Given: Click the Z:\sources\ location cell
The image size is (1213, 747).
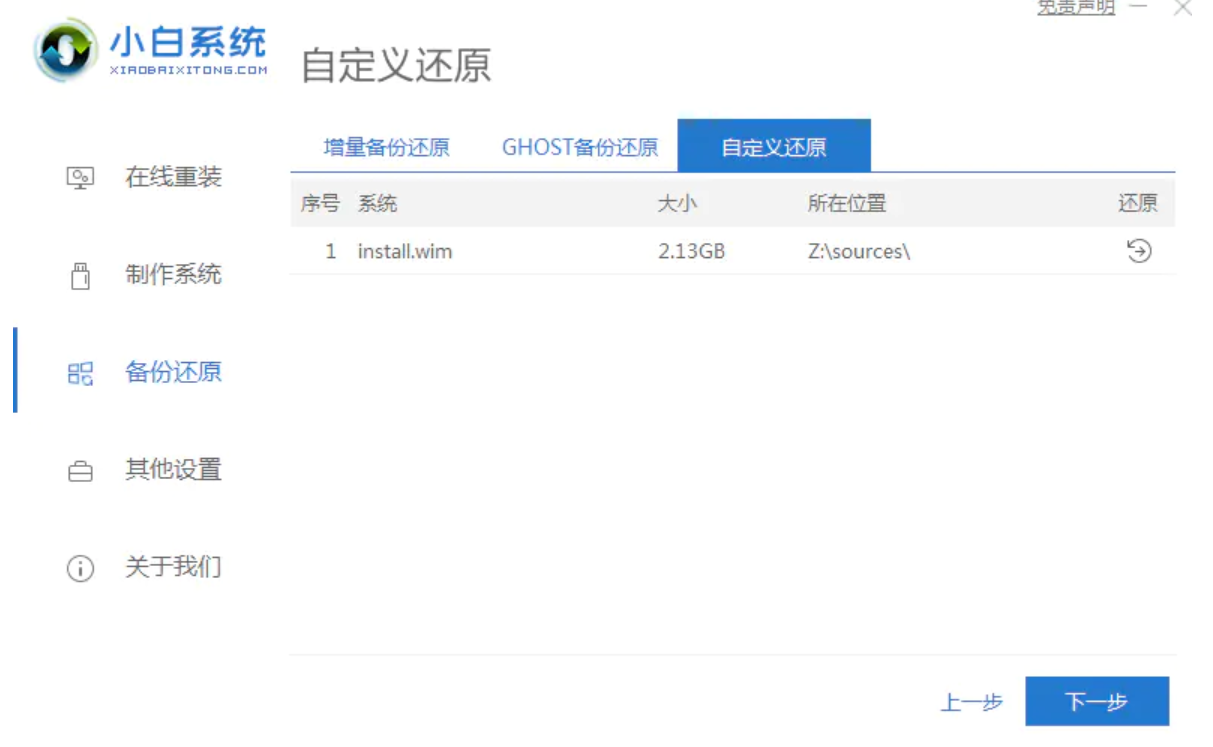Looking at the screenshot, I should point(859,252).
